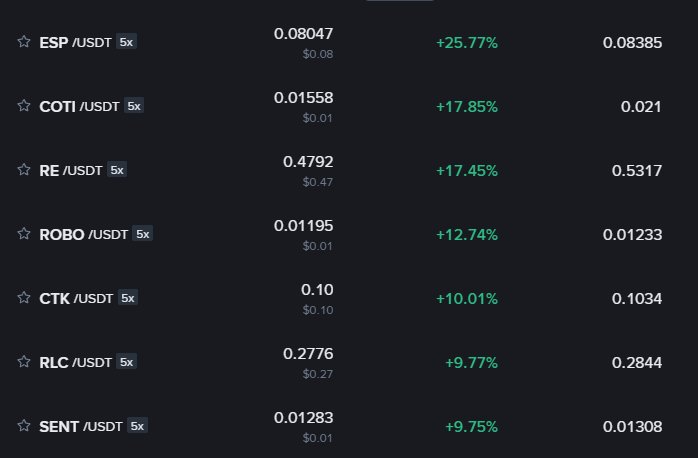The height and width of the screenshot is (458, 698).
Task: Mark CTK/USDT as favorite
Action: coord(24,297)
